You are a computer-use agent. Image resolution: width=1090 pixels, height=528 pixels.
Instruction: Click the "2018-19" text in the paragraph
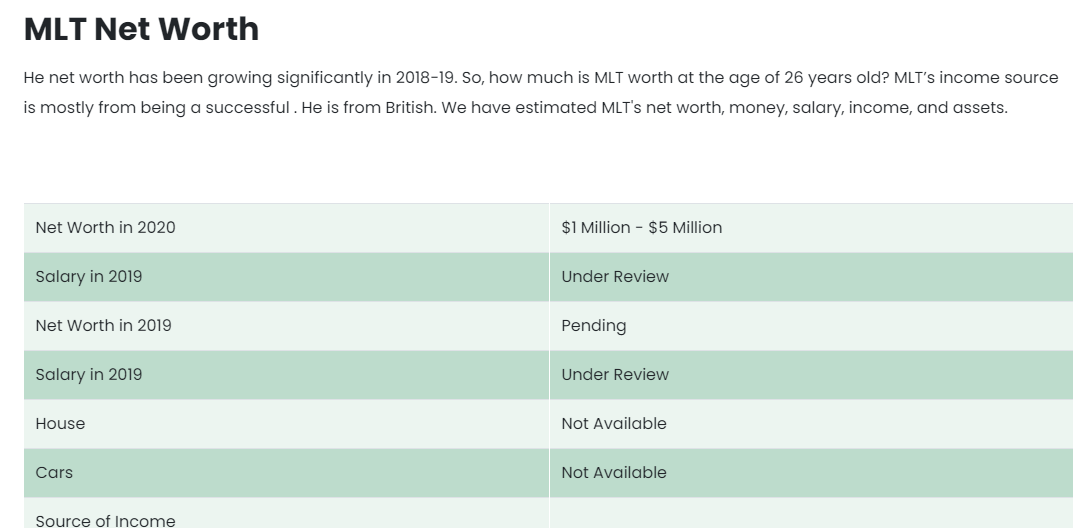[x=424, y=78]
